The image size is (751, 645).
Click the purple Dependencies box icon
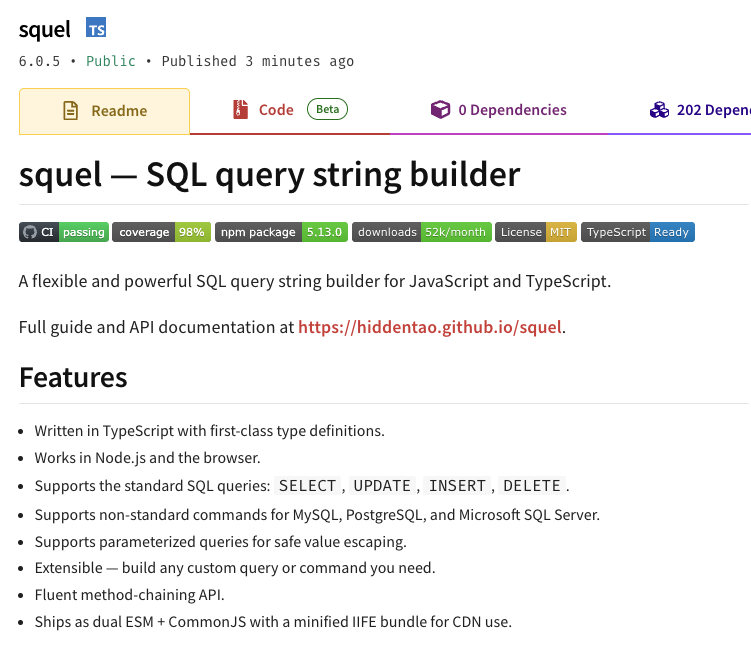point(440,110)
